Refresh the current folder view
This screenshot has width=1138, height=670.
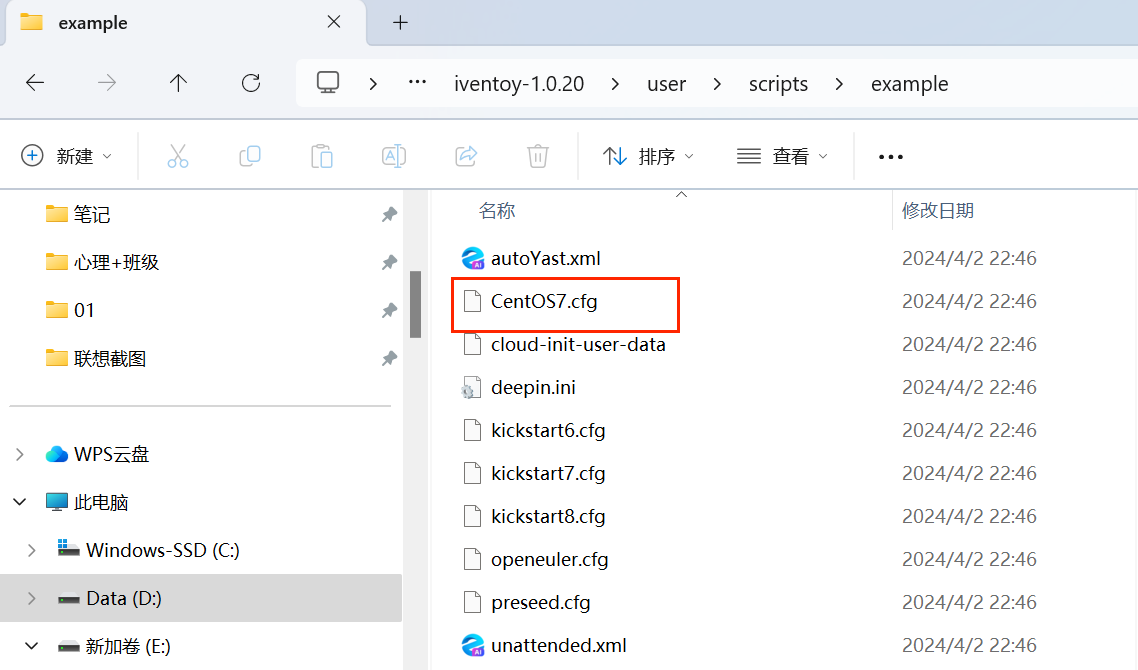(x=251, y=83)
